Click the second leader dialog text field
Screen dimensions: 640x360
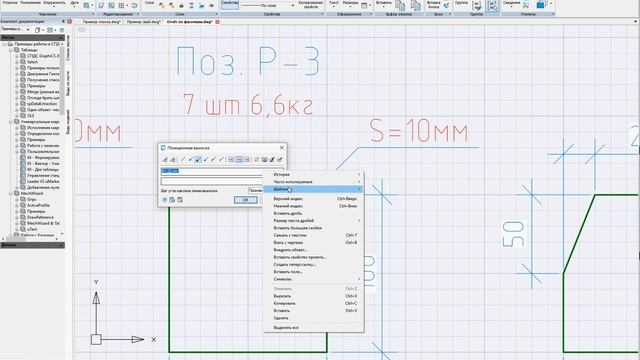212,181
